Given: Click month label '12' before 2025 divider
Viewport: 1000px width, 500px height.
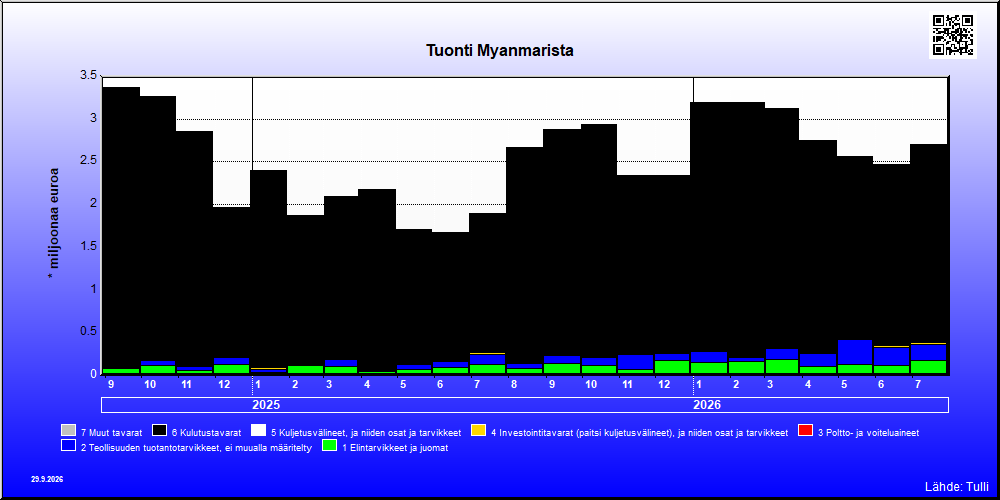Looking at the screenshot, I should tap(224, 385).
